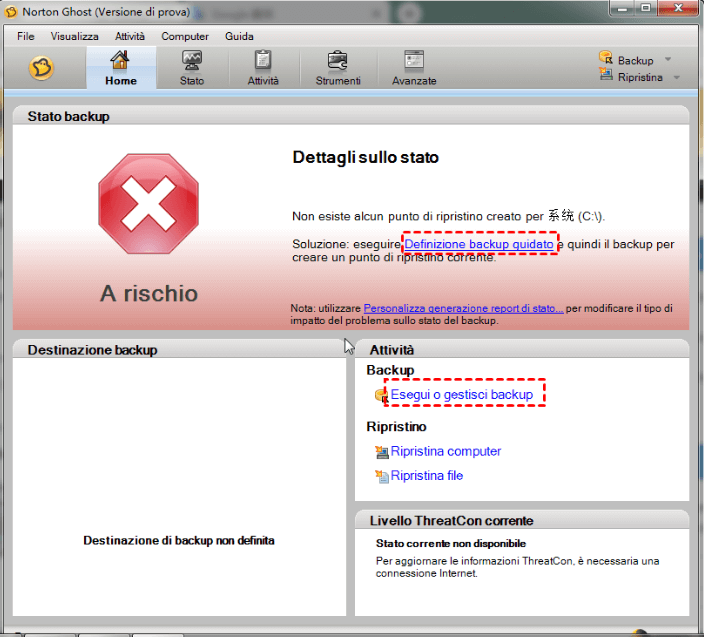Image resolution: width=704 pixels, height=637 pixels.
Task: Close the Norton Ghost window
Action: coord(678,8)
